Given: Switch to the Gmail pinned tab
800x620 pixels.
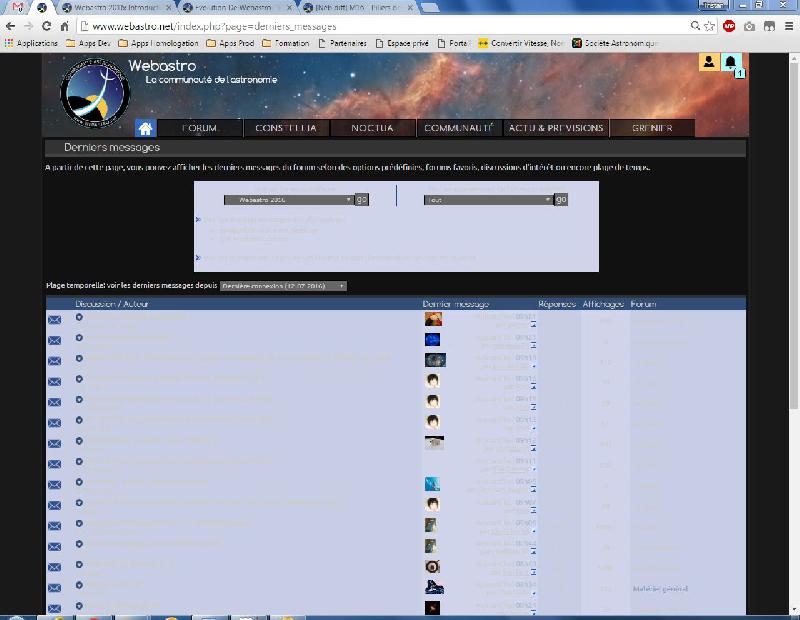Looking at the screenshot, I should [x=18, y=7].
